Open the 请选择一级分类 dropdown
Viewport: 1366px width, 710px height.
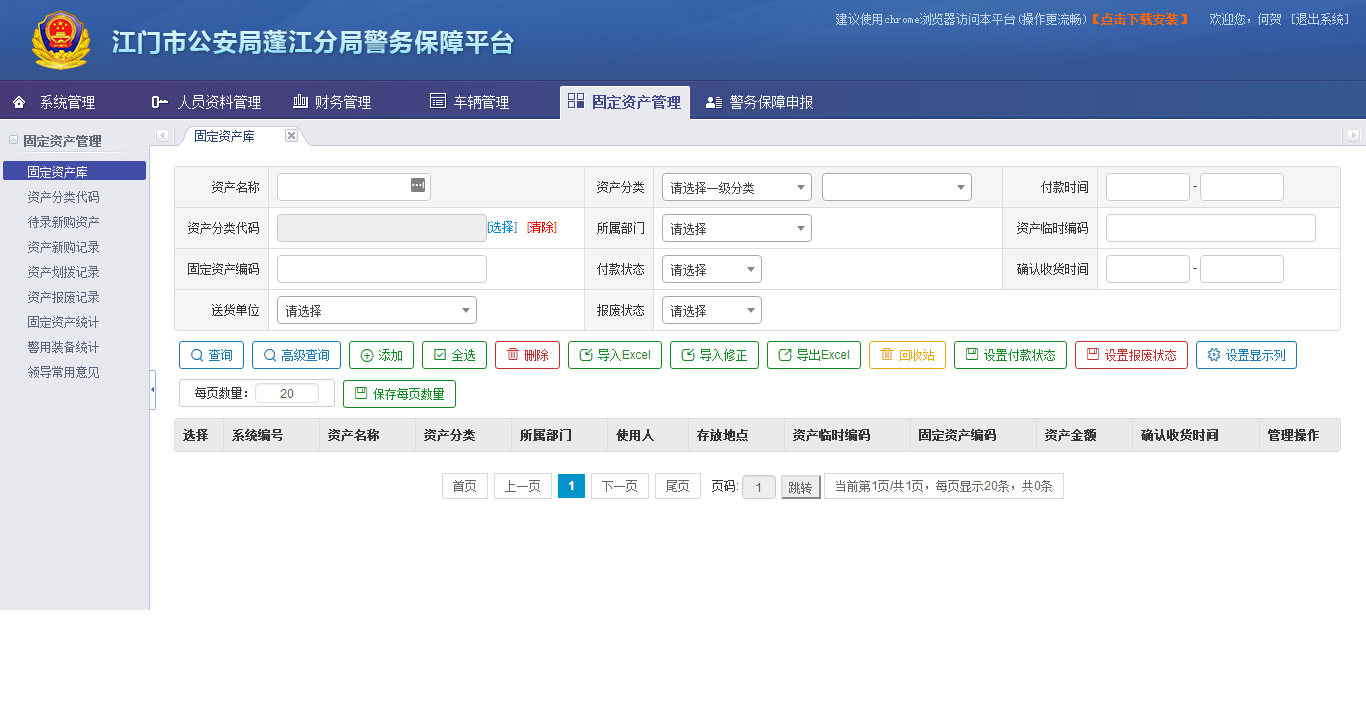(x=737, y=187)
